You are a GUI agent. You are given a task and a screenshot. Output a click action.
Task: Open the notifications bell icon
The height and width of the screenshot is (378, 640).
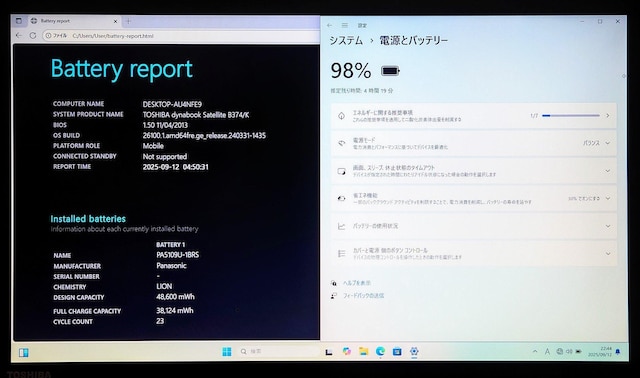pyautogui.click(x=618, y=351)
